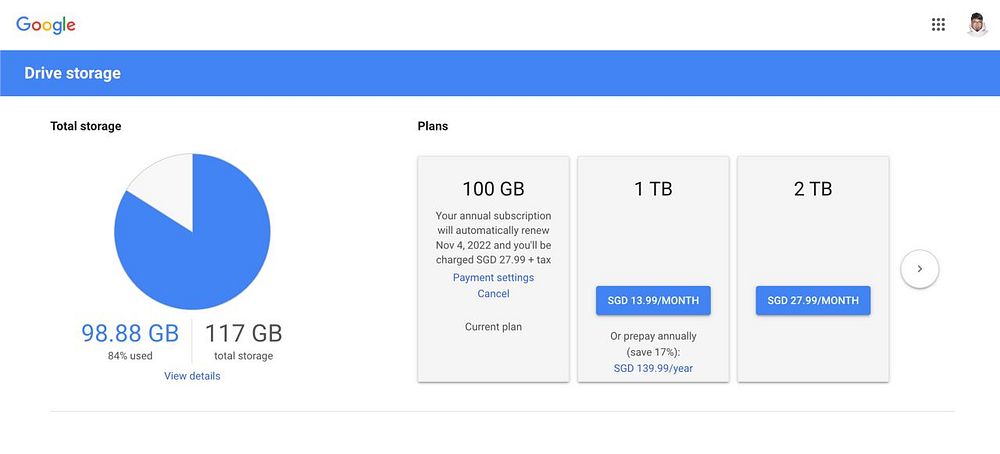Click the 98.88 GB used figure
Viewport: 1000px width, 454px height.
point(130,334)
